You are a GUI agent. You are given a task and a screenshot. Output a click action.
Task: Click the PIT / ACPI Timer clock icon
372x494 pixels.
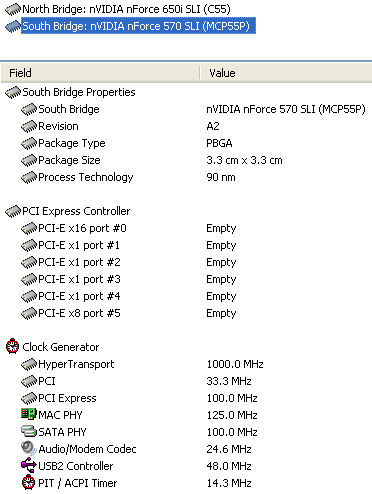[x=29, y=482]
